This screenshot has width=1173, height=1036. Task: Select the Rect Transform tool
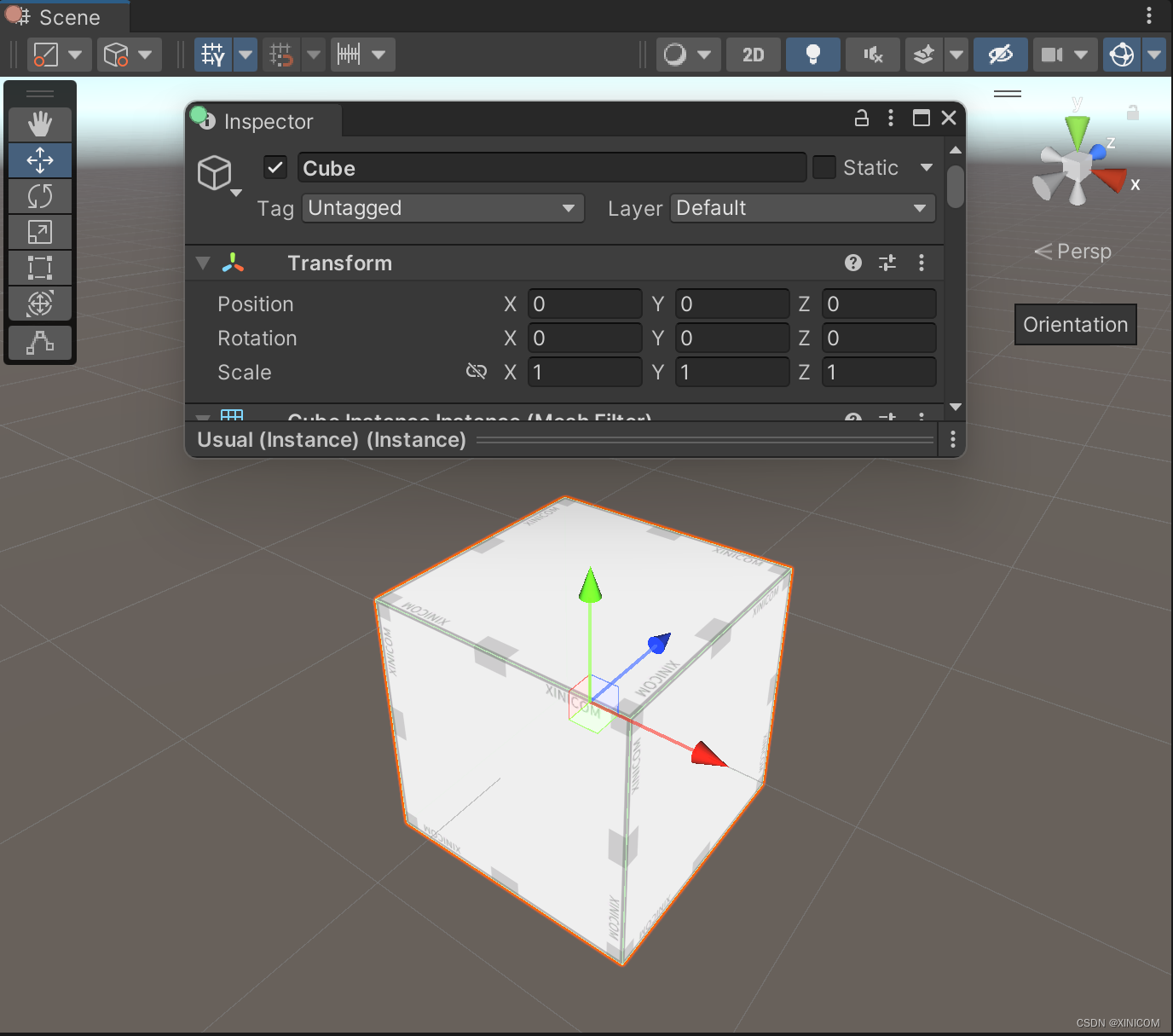click(40, 267)
